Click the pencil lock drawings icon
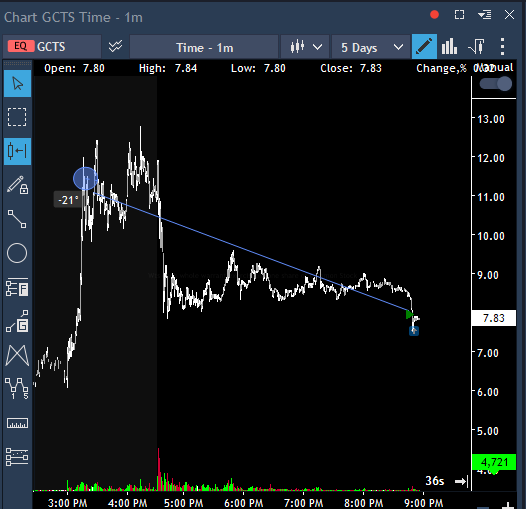 coord(17,185)
